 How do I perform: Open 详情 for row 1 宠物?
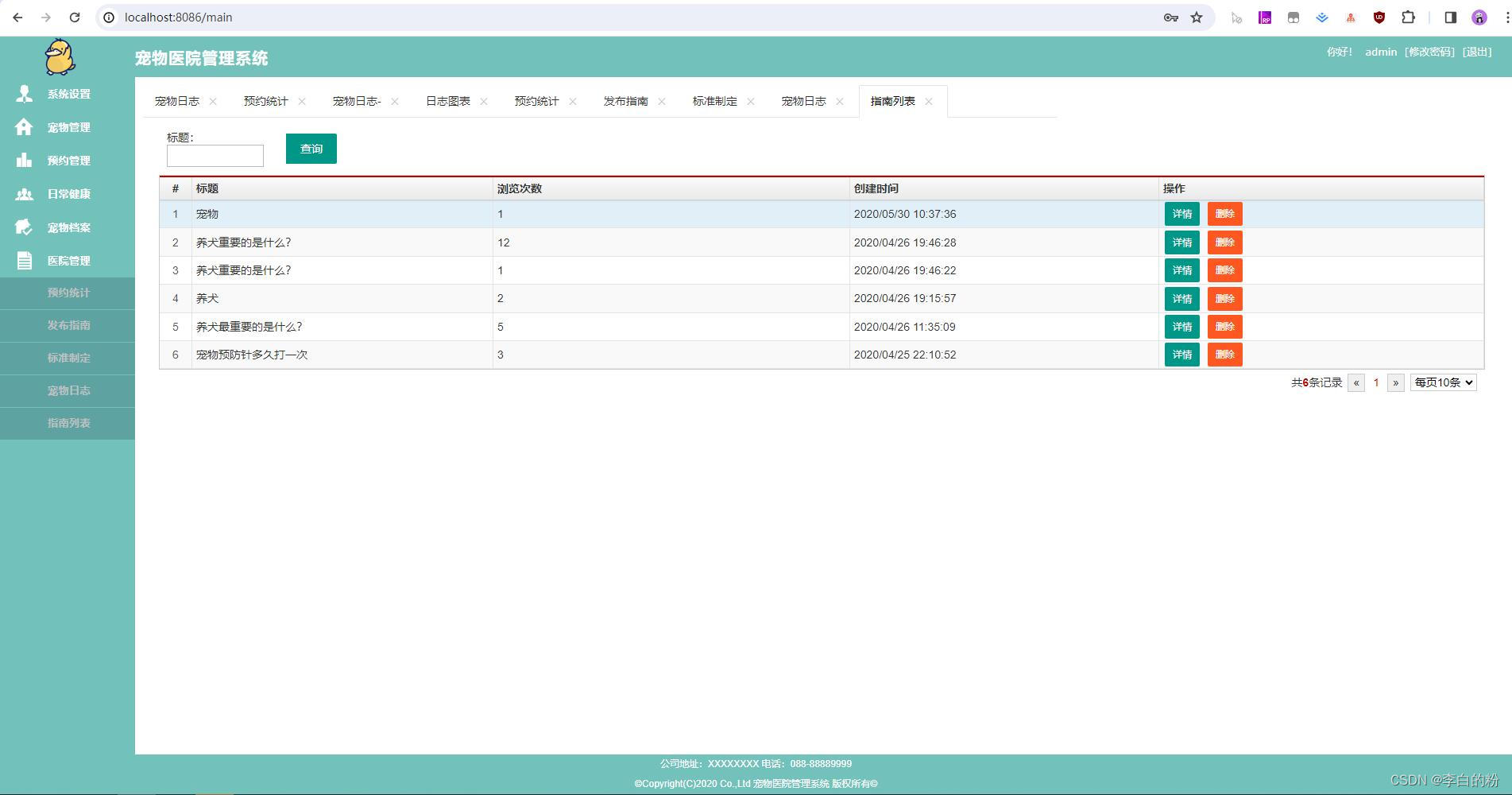1182,214
